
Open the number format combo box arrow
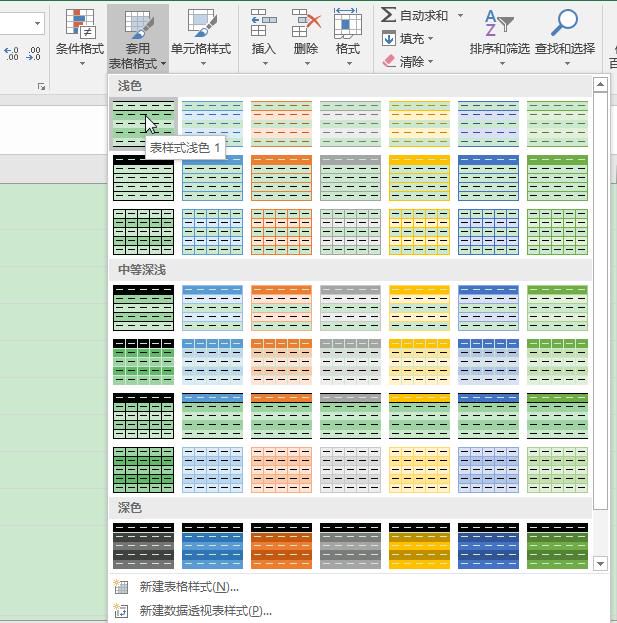point(37,23)
